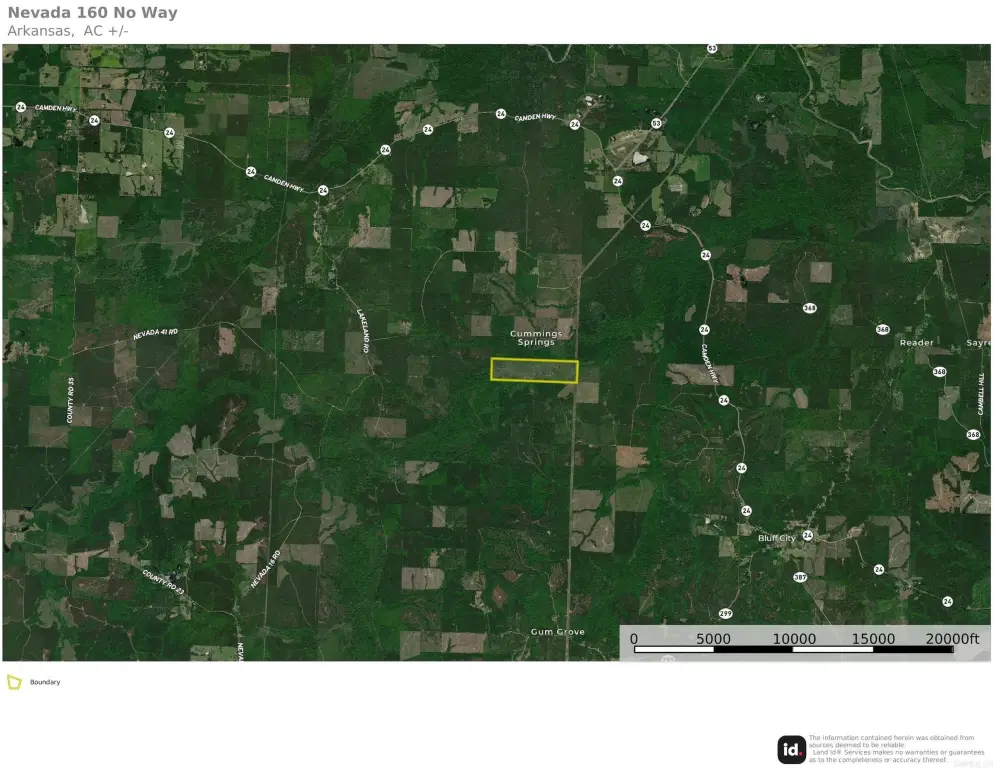Click the Route 368 marker nearest Reader label
The height and width of the screenshot is (768, 993).
pos(882,329)
